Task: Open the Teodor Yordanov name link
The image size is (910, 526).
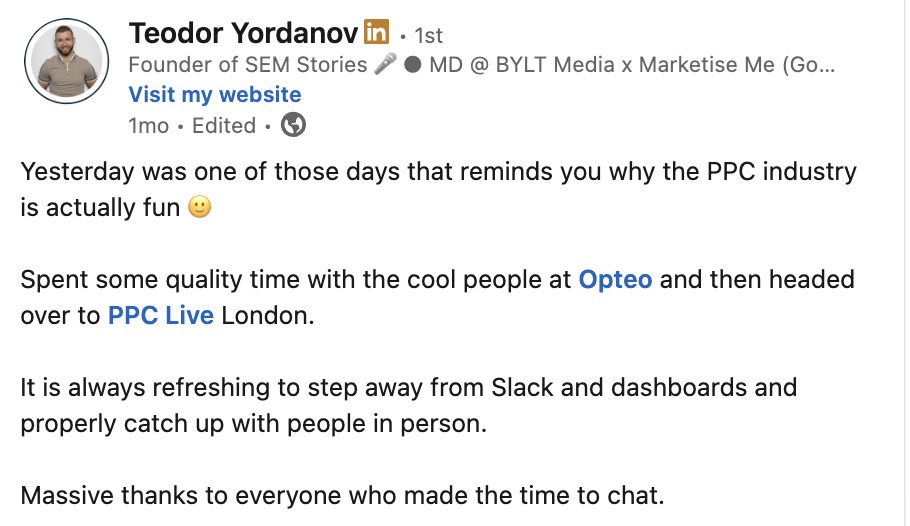Action: [243, 33]
